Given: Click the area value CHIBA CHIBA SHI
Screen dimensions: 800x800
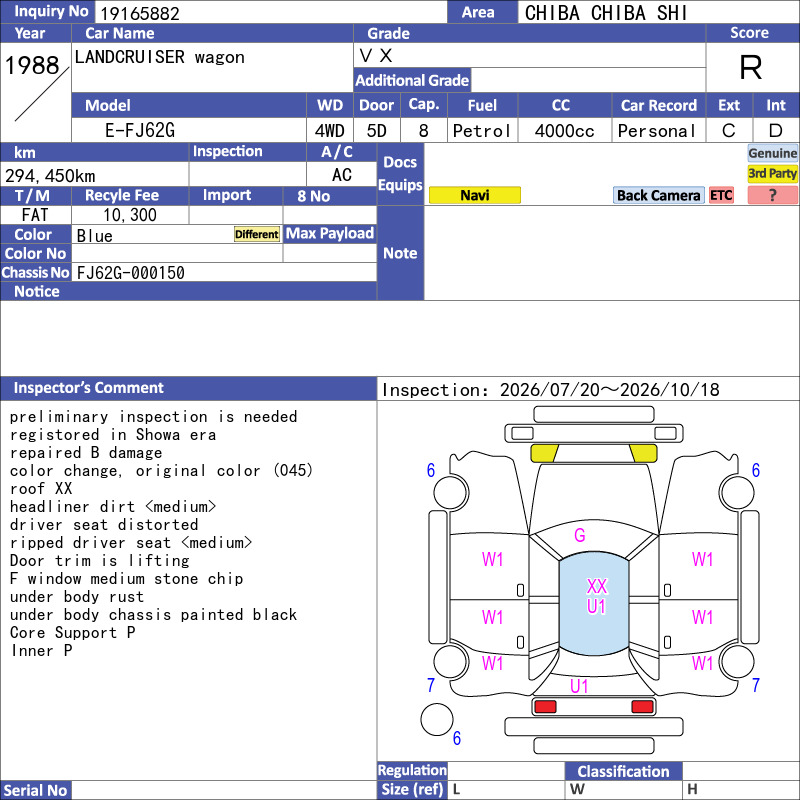Looking at the screenshot, I should (606, 13).
